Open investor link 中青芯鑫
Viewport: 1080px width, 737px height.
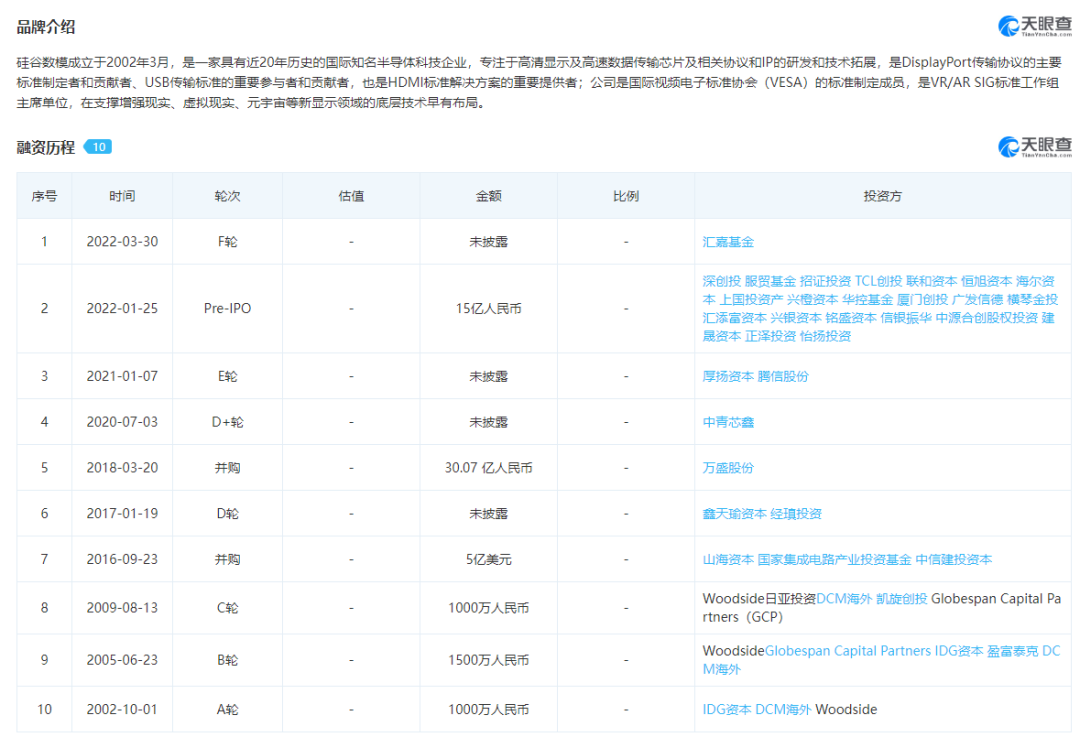click(728, 422)
